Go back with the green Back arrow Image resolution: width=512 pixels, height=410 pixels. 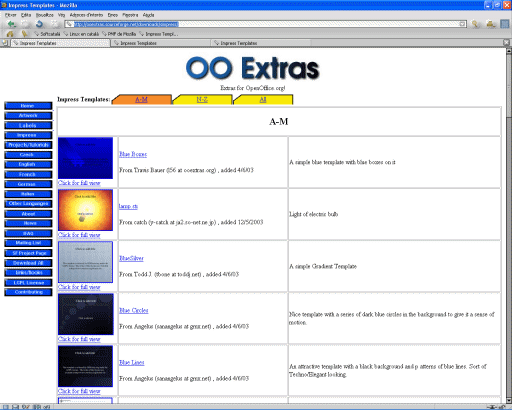pyautogui.click(x=12, y=24)
